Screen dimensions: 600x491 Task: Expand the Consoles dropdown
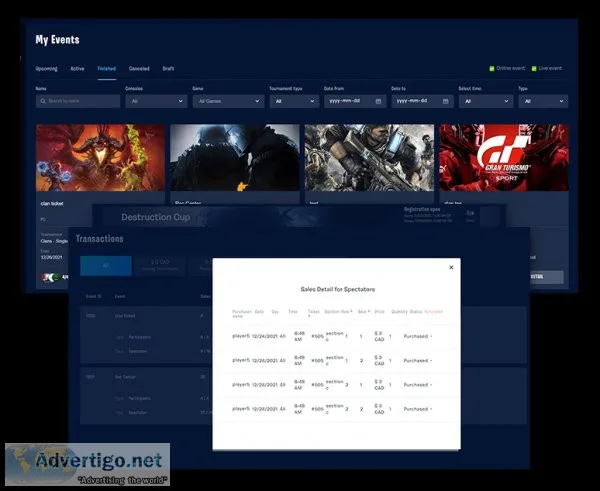tap(156, 101)
